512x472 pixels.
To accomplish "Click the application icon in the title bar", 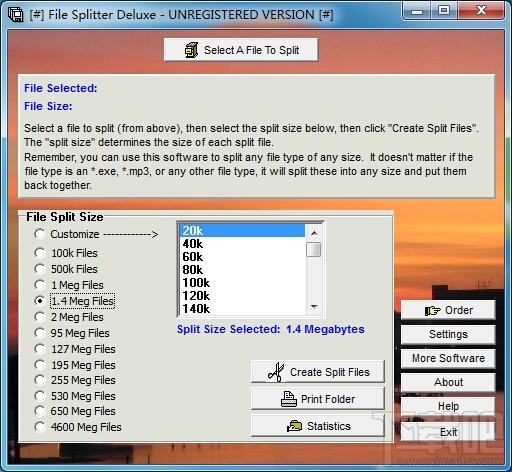I will [15, 15].
